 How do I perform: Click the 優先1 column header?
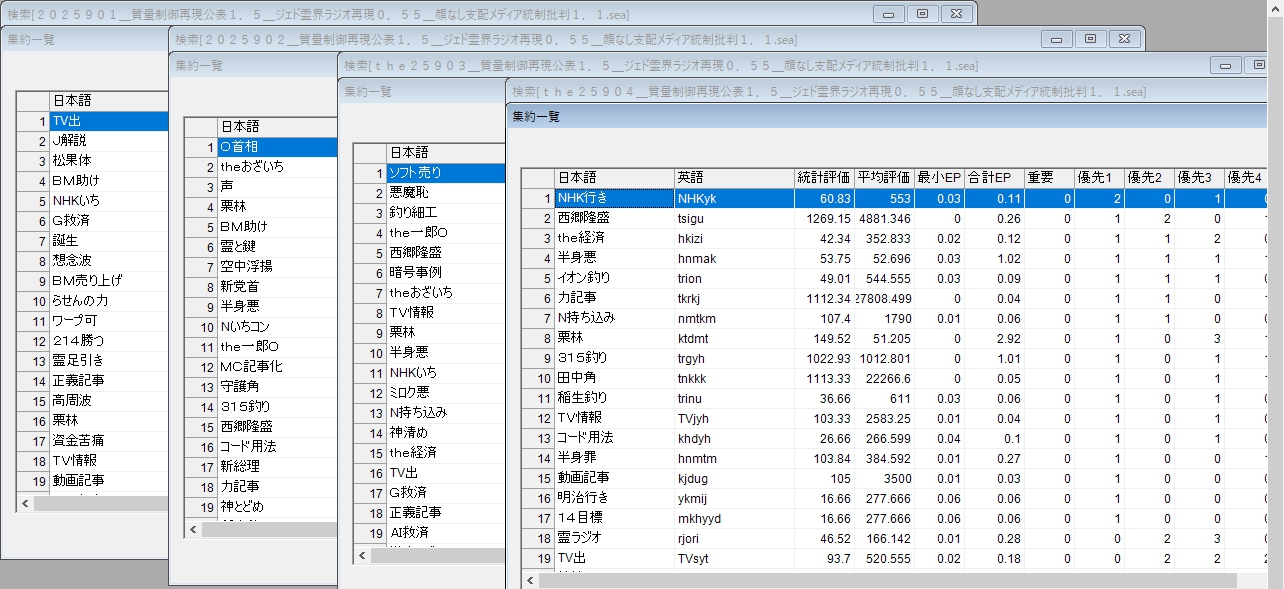click(x=1099, y=178)
